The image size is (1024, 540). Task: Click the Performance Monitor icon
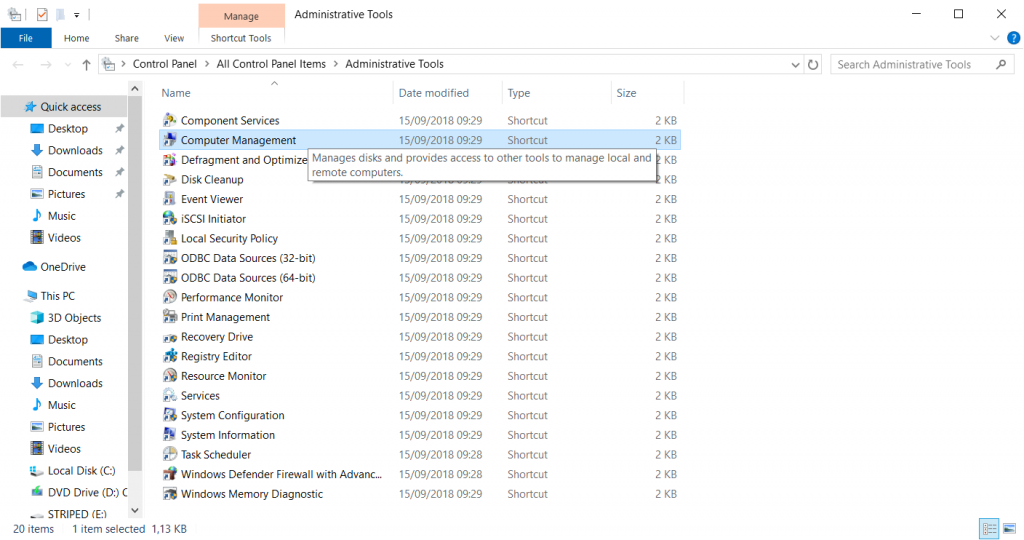tap(170, 296)
